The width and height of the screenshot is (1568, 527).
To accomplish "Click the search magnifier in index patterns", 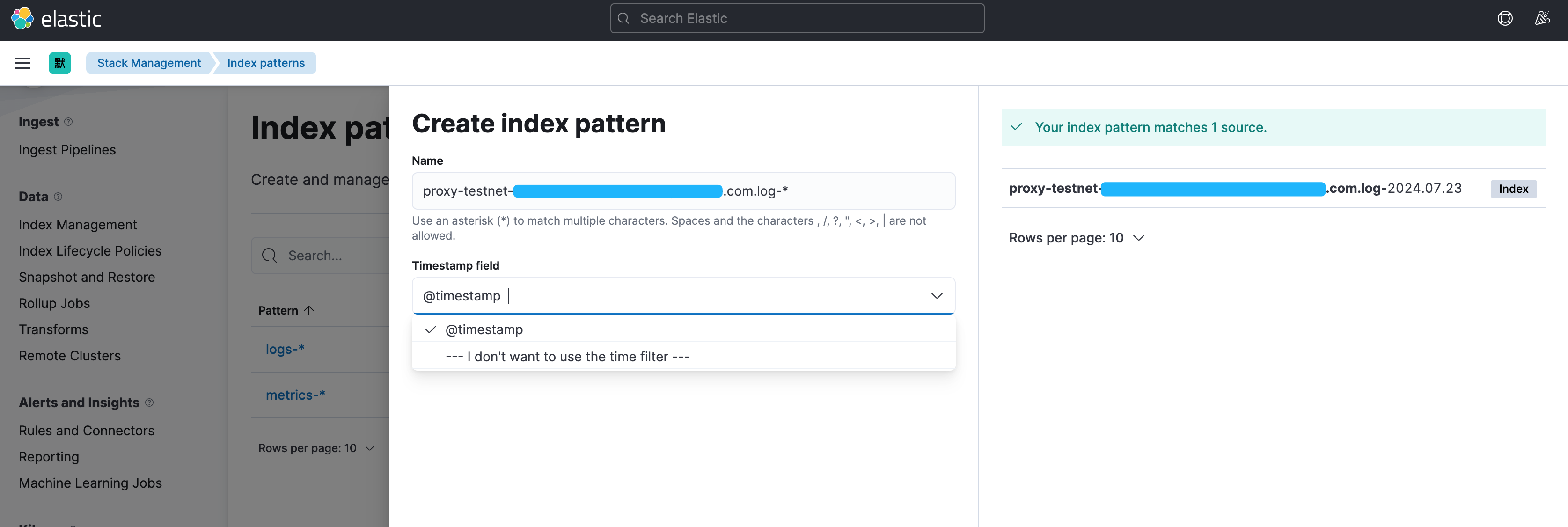I will point(270,256).
